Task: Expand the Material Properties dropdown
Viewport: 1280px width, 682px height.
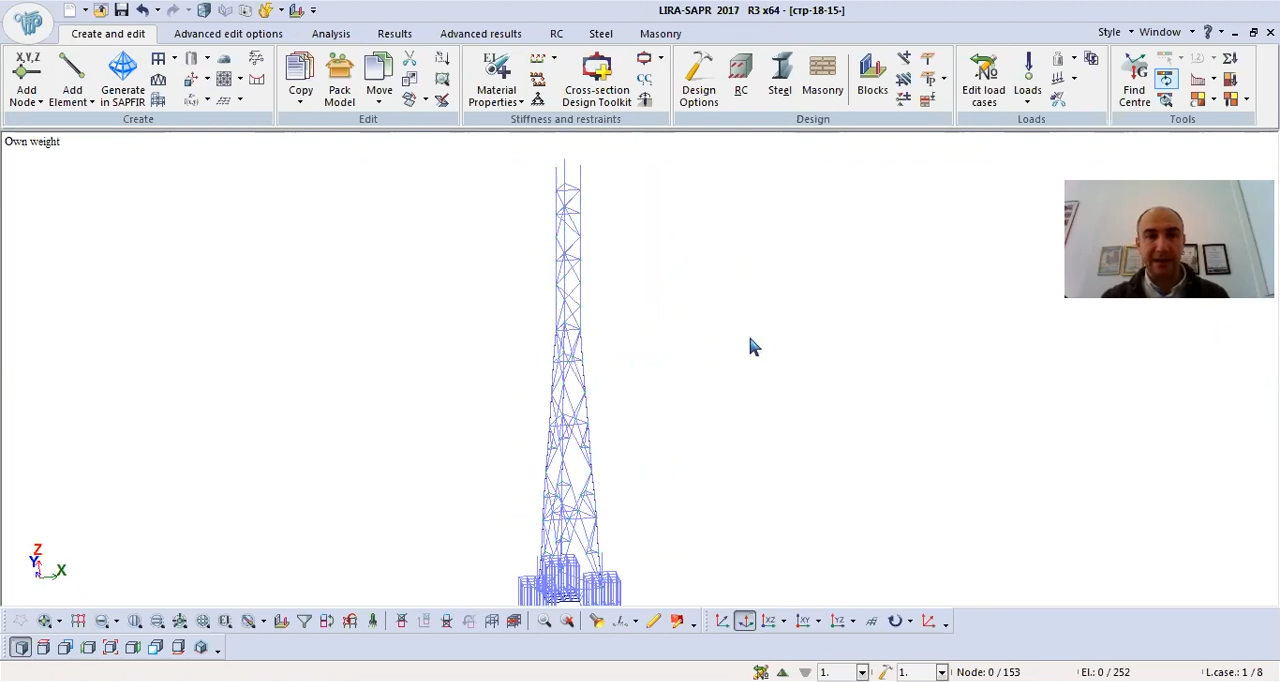Action: pos(520,103)
